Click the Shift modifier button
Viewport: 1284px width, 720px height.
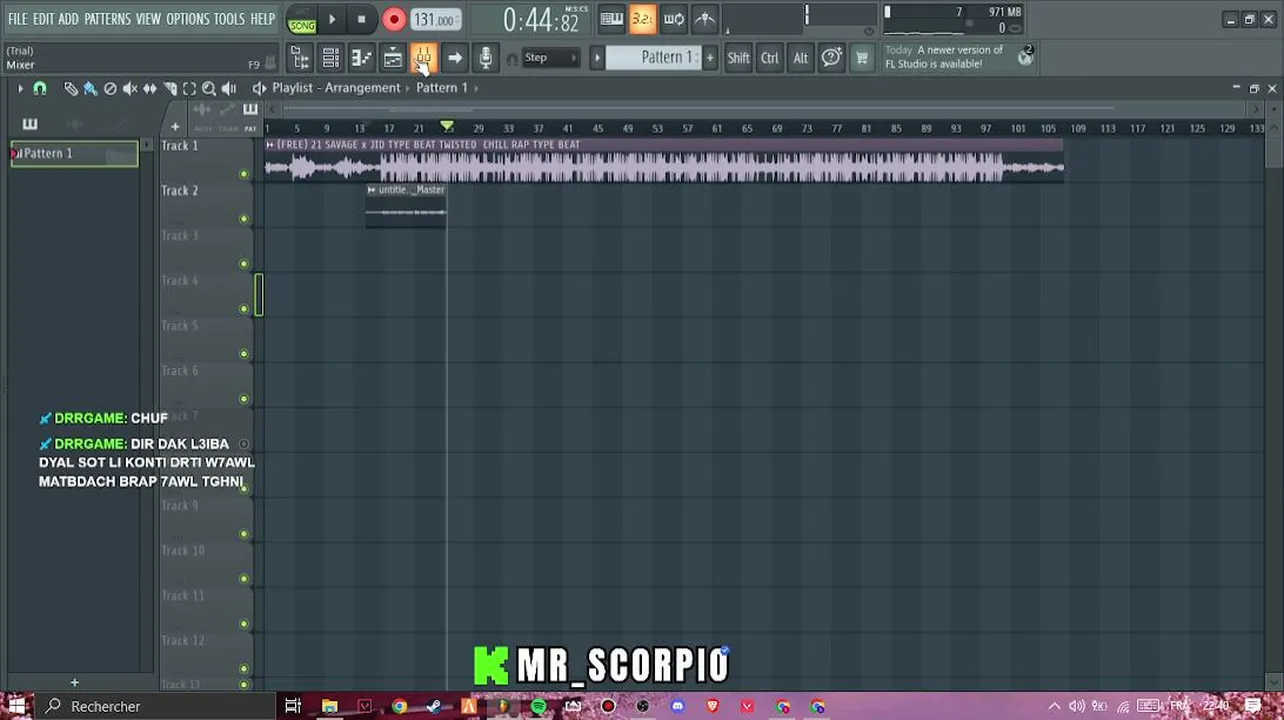pyautogui.click(x=738, y=58)
